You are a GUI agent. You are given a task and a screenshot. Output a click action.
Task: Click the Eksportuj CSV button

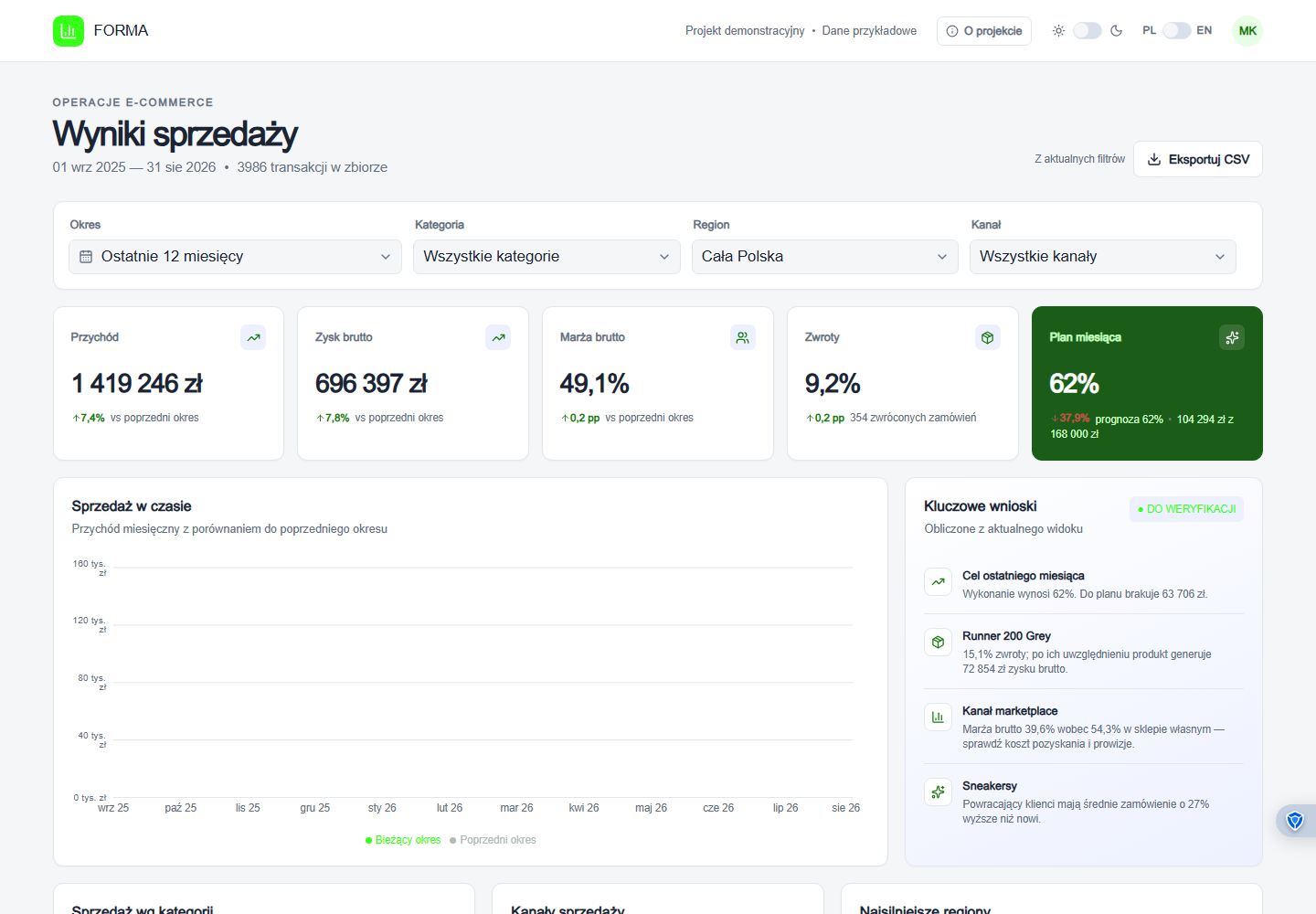click(1198, 159)
